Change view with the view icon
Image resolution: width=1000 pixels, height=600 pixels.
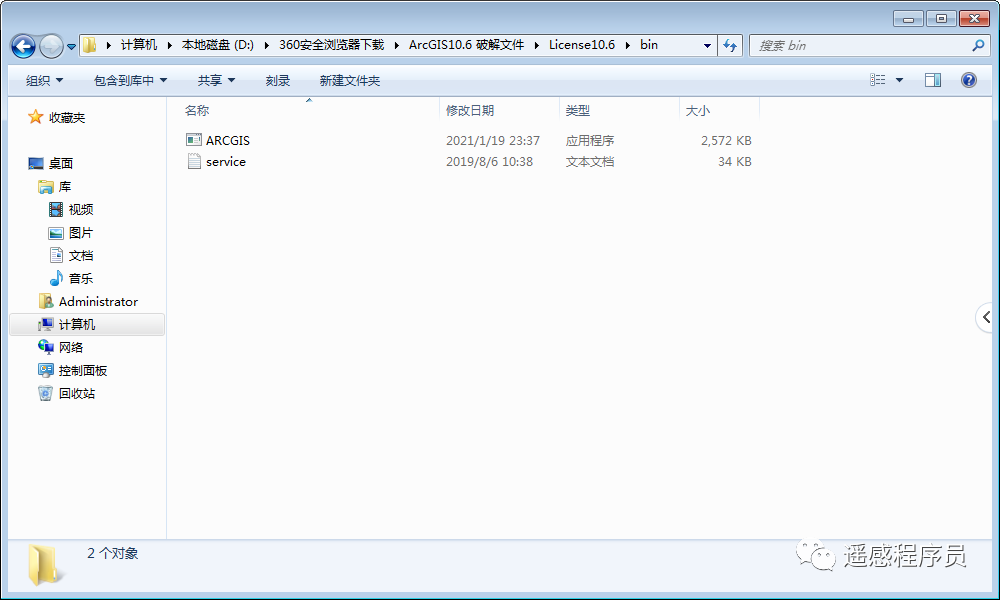(878, 80)
